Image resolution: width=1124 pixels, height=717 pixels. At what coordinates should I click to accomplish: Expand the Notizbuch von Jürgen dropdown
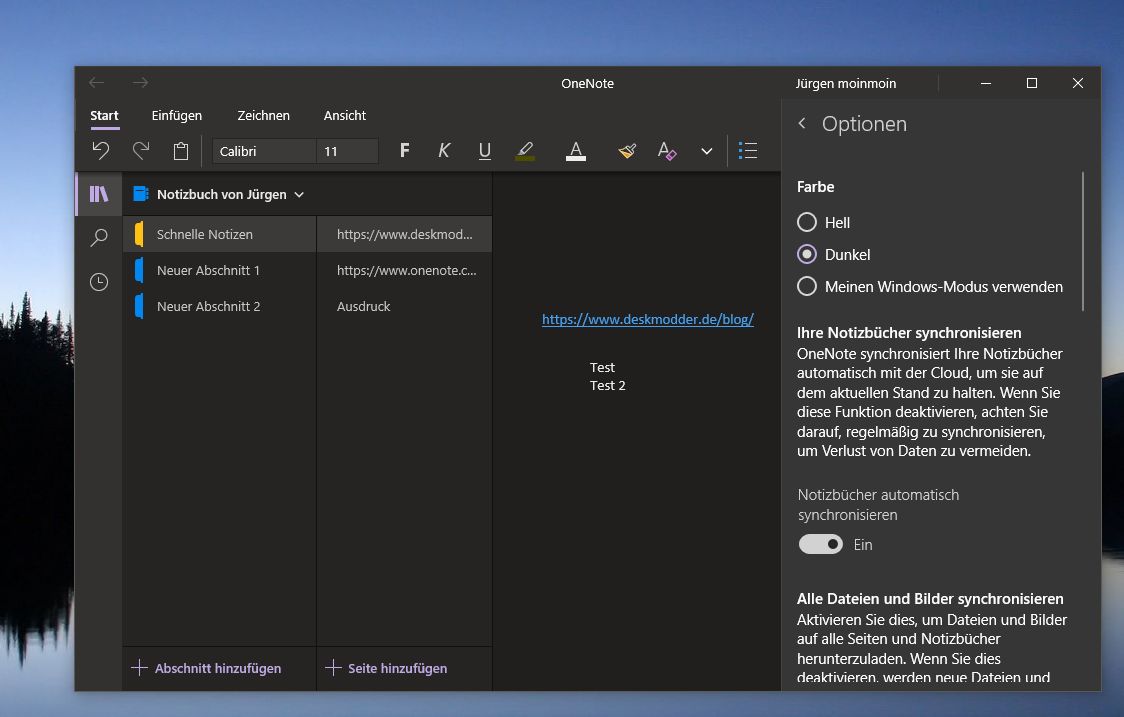299,194
